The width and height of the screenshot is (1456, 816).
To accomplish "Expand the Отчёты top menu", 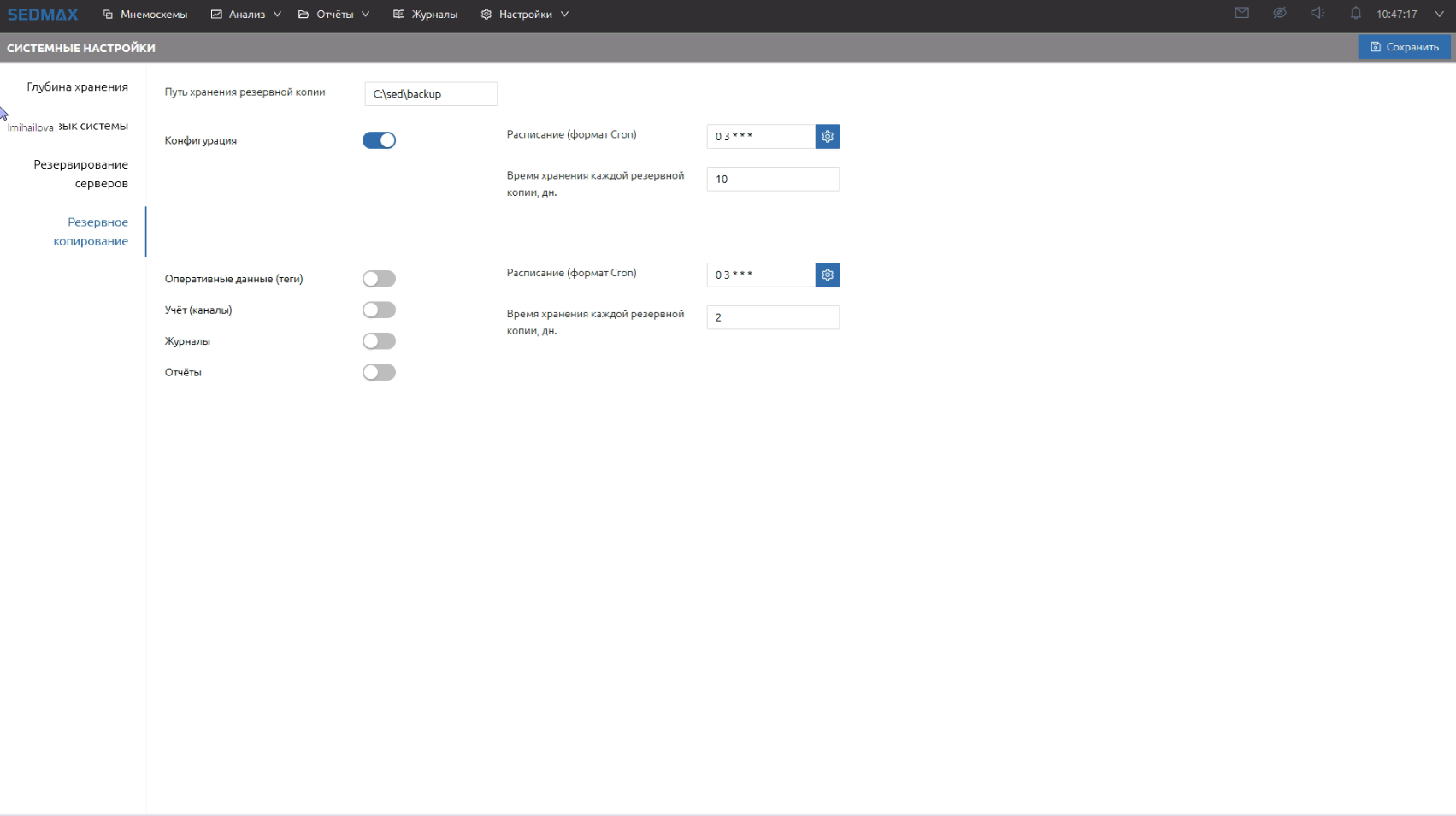I will 334,15.
